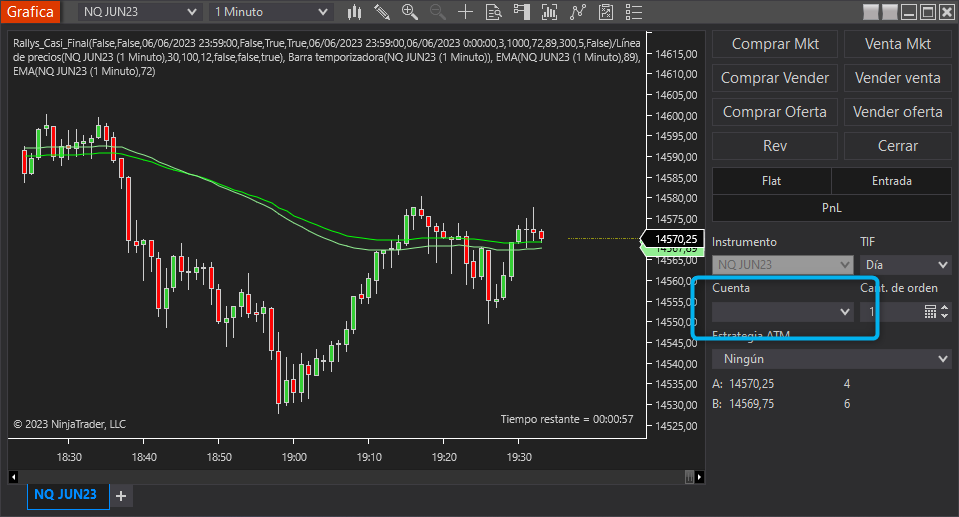Click the second gray window link button
Image resolution: width=959 pixels, height=517 pixels.
[x=890, y=12]
